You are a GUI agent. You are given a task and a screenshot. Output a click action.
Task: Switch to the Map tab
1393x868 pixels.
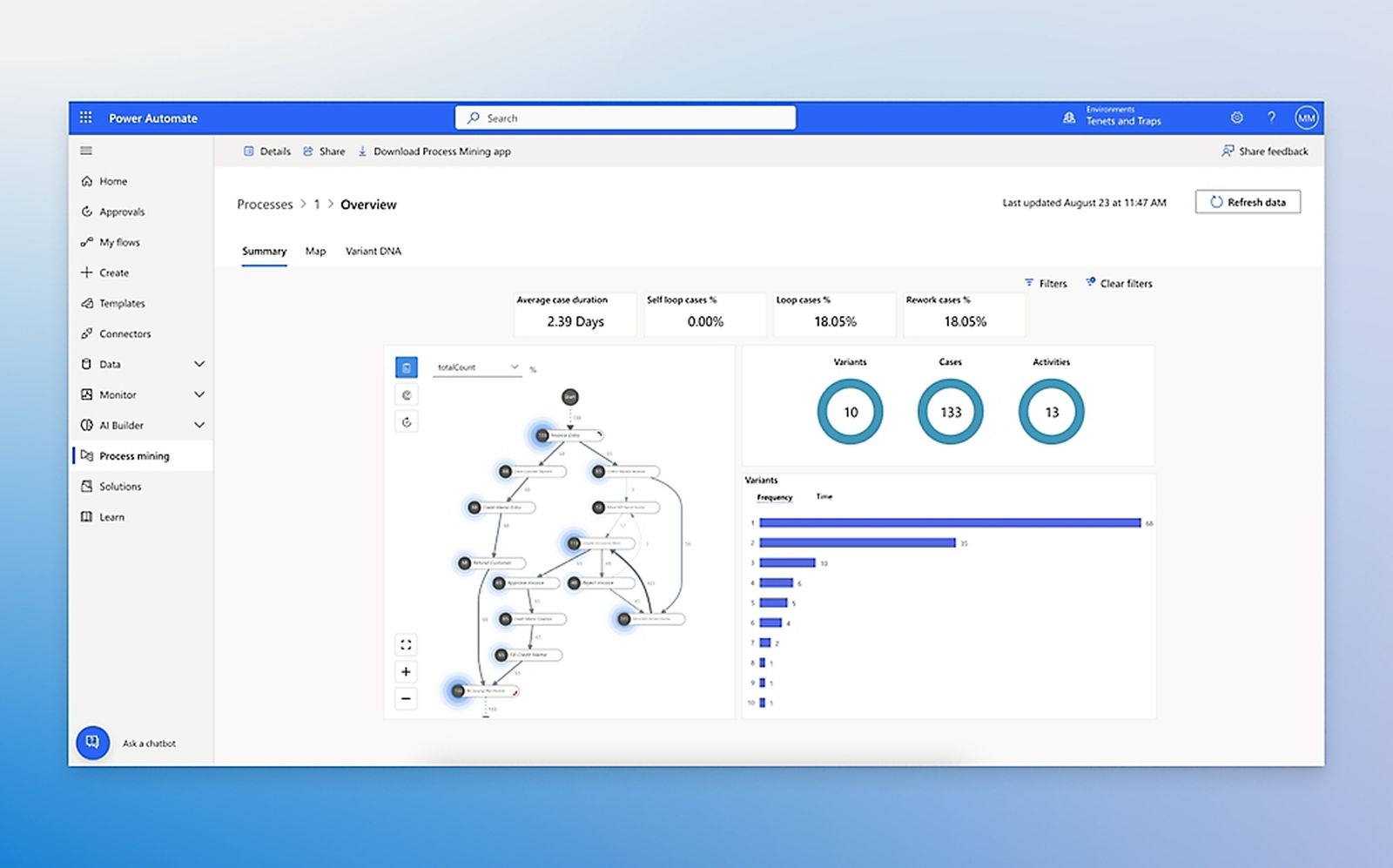pos(315,251)
